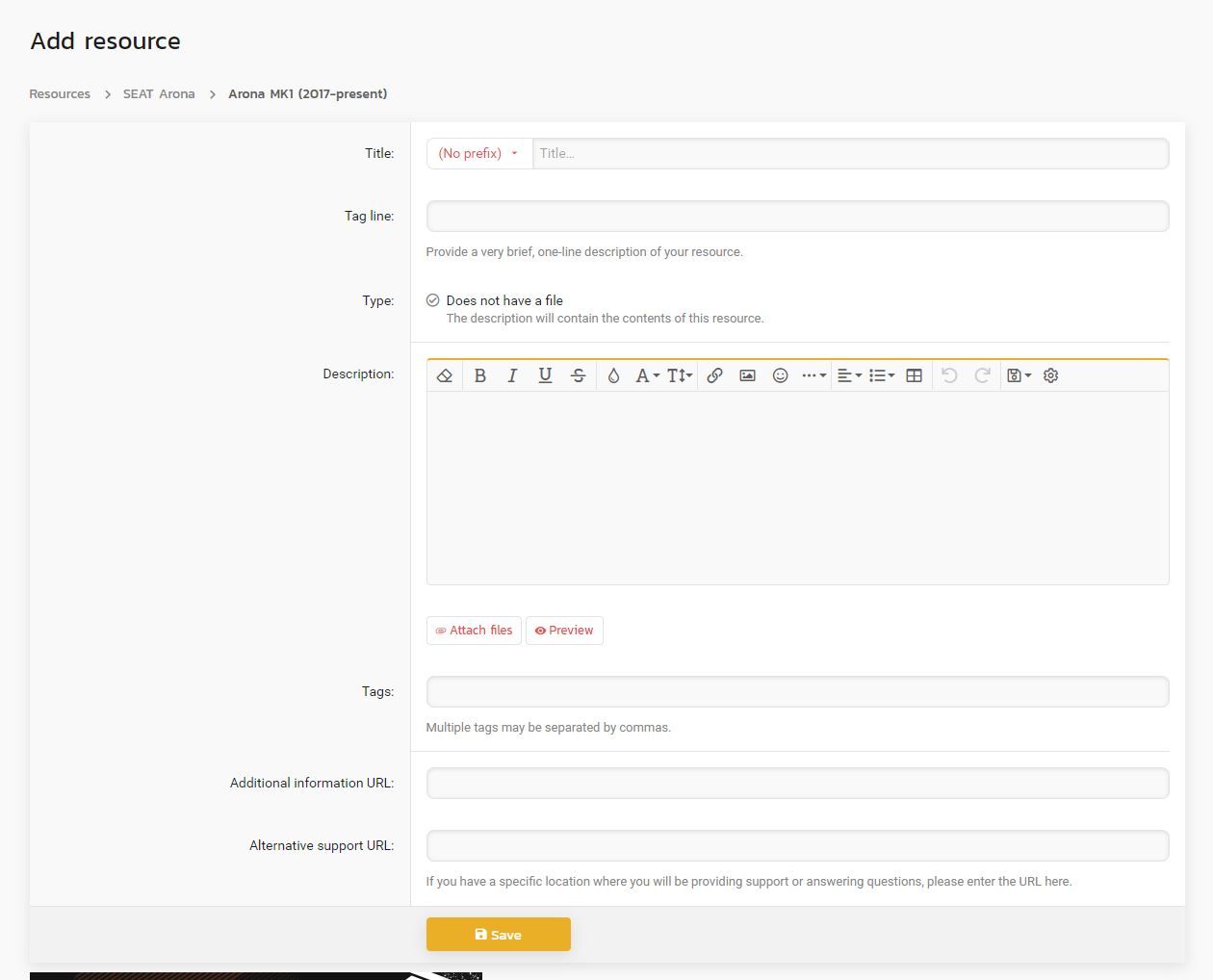Open the list options dropdown

tap(881, 375)
